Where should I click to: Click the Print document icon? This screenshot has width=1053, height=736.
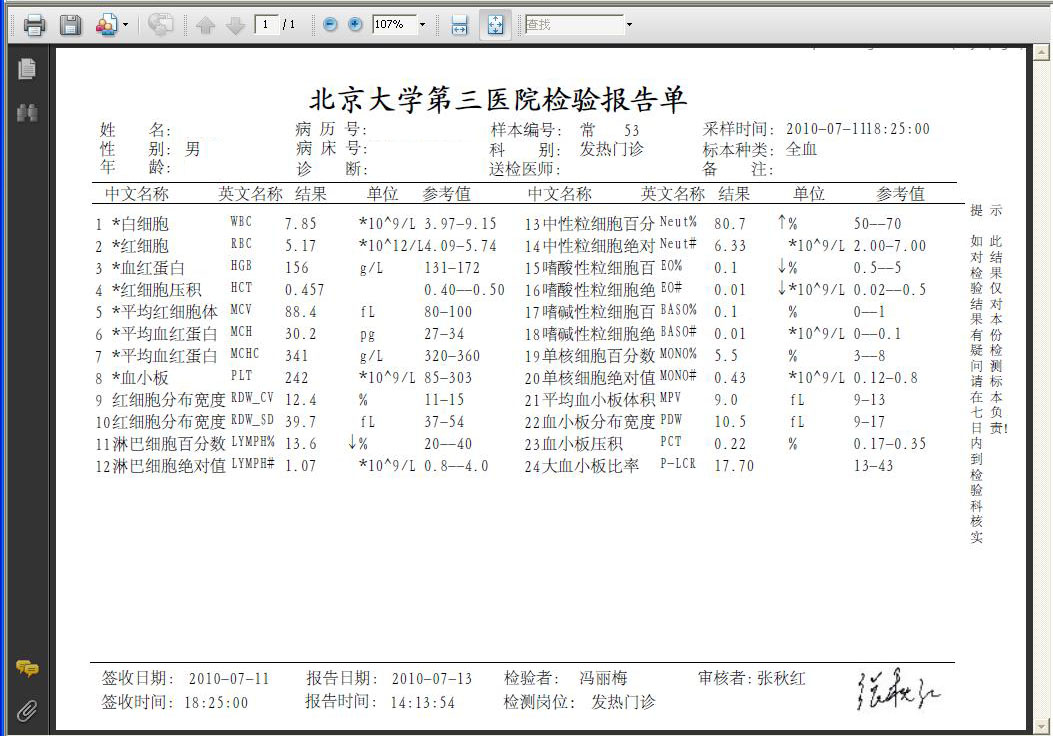[x=34, y=24]
